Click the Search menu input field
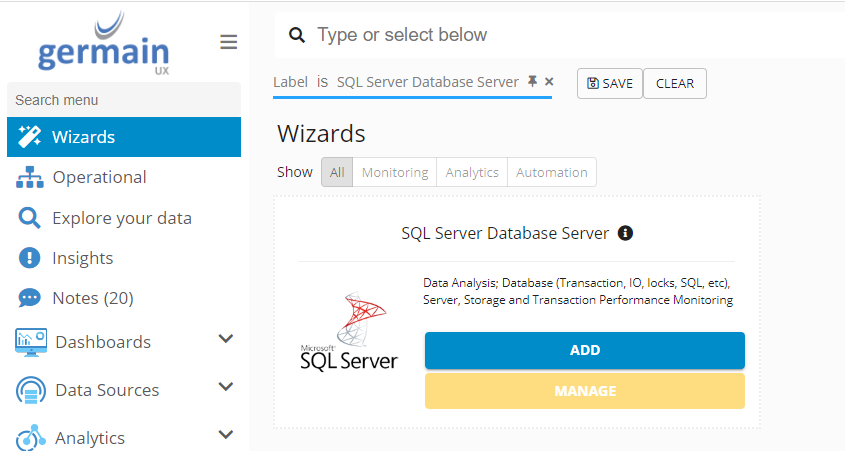 point(124,100)
